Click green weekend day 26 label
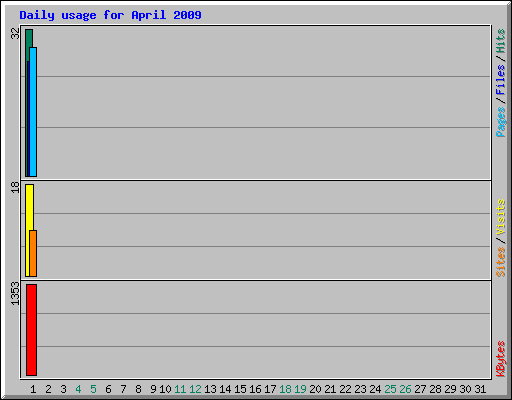 click(405, 389)
